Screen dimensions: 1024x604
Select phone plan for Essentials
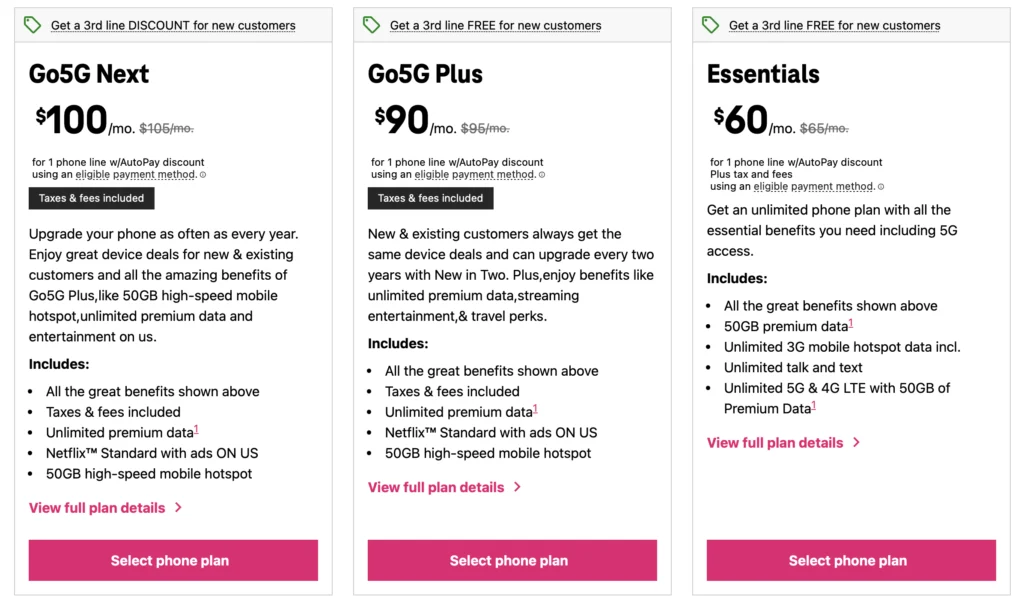click(851, 560)
